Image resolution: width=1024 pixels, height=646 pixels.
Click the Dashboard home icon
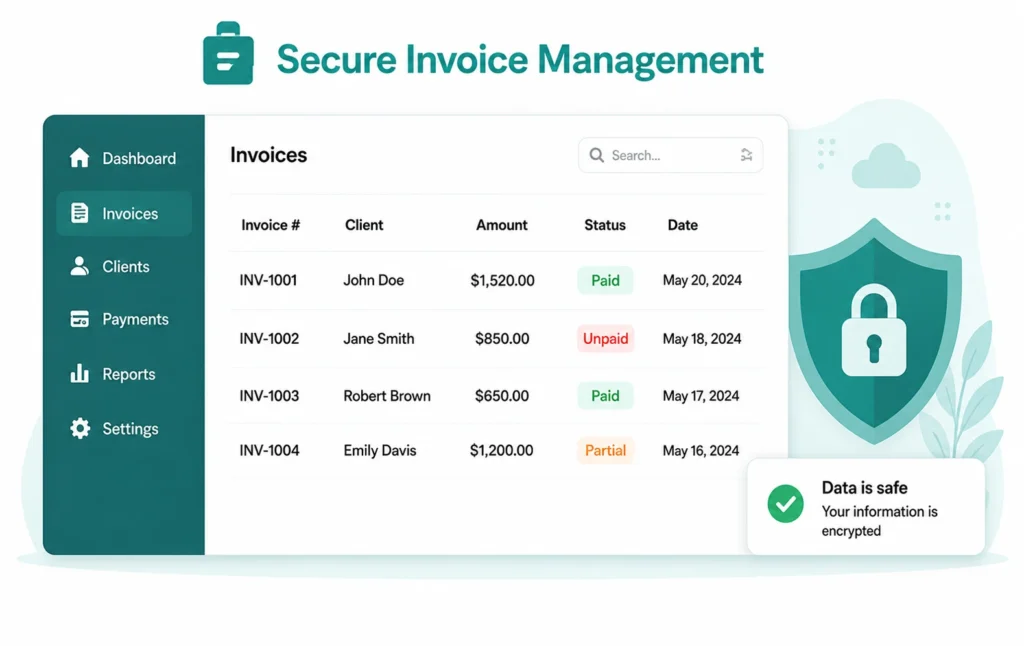tap(79, 157)
